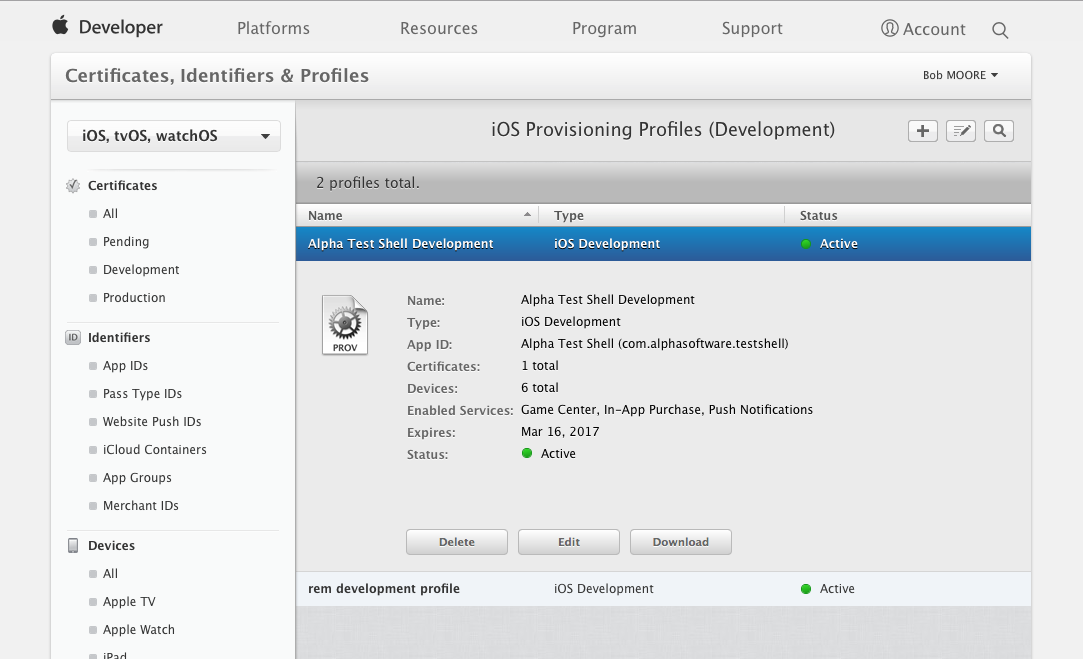Click the Identifiers ID icon
This screenshot has width=1083, height=659.
(73, 337)
